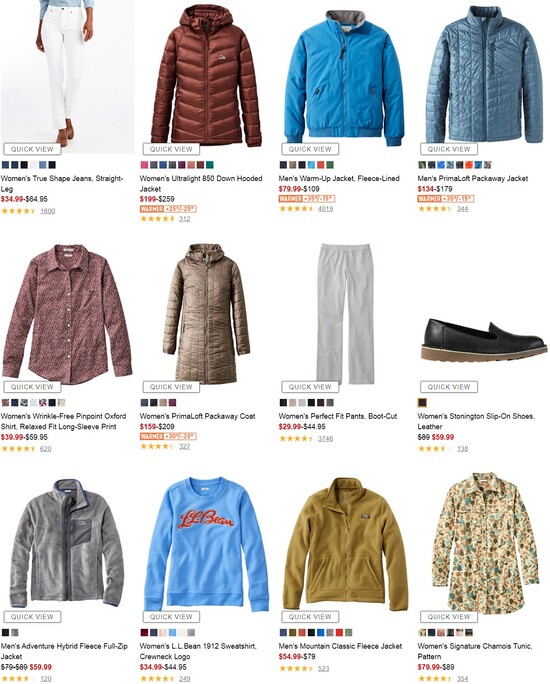Click Quick View on Women's Stonington Slip-On Shoes

pos(449,387)
